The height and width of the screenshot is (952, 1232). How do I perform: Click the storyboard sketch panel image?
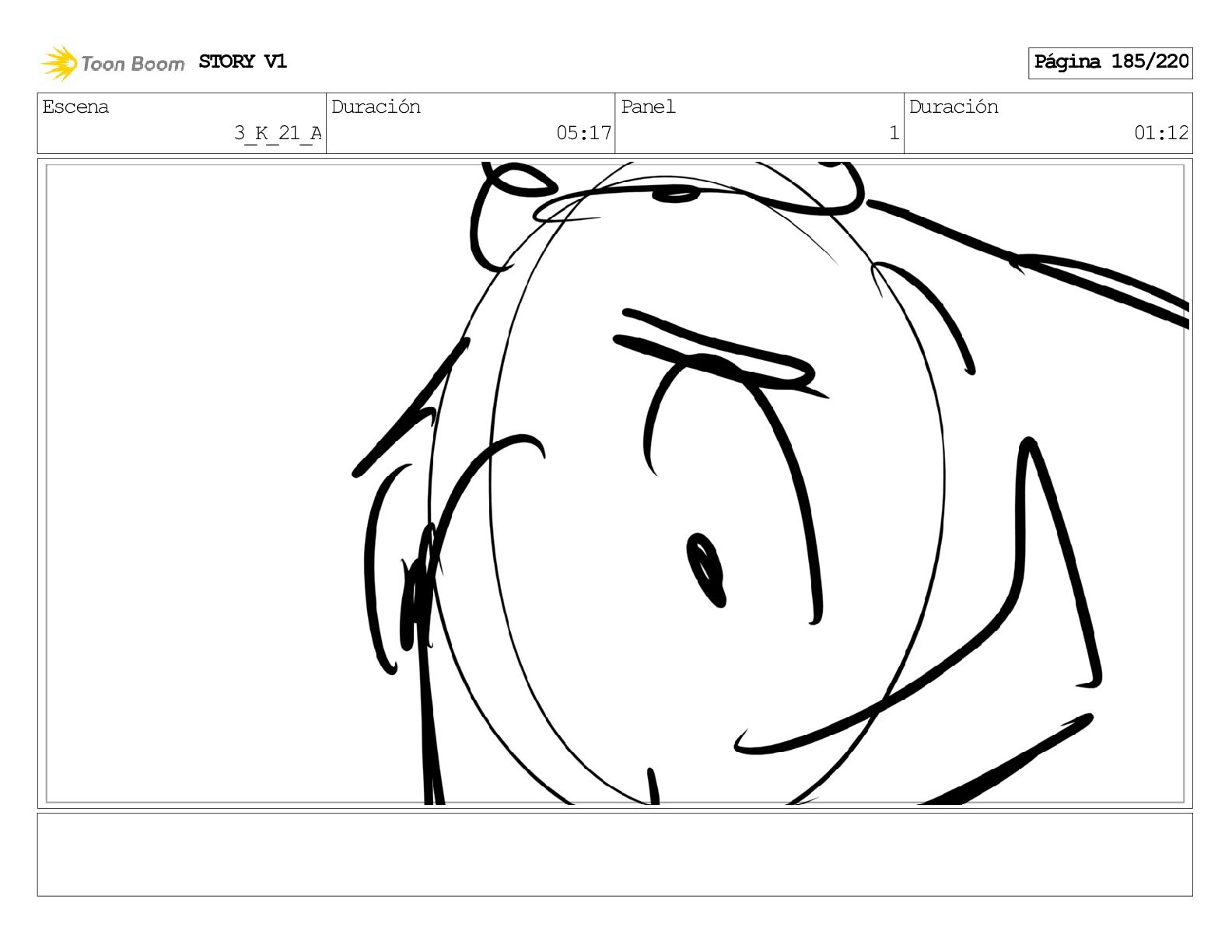[615, 483]
